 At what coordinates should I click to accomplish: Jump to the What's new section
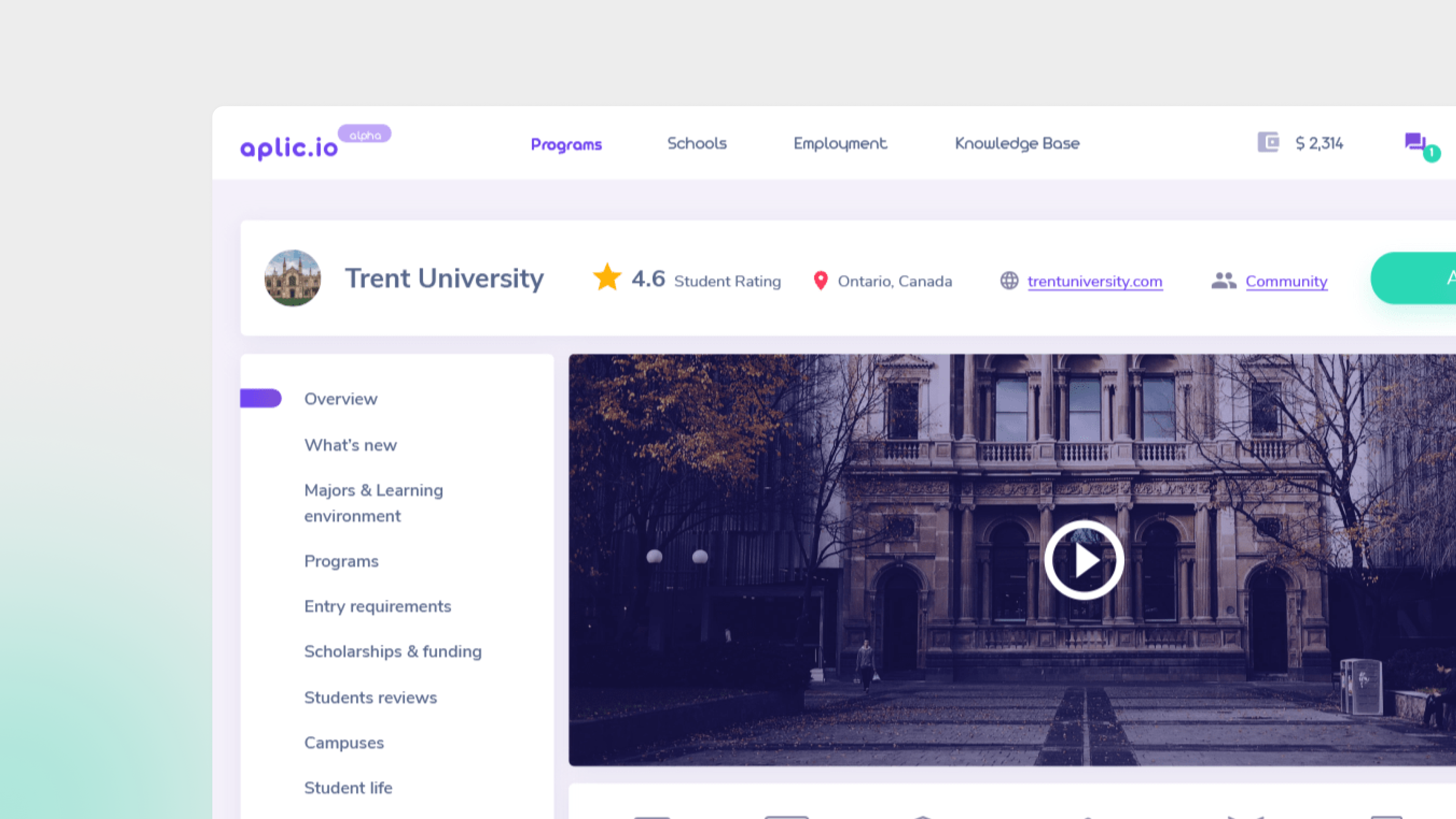pos(350,445)
